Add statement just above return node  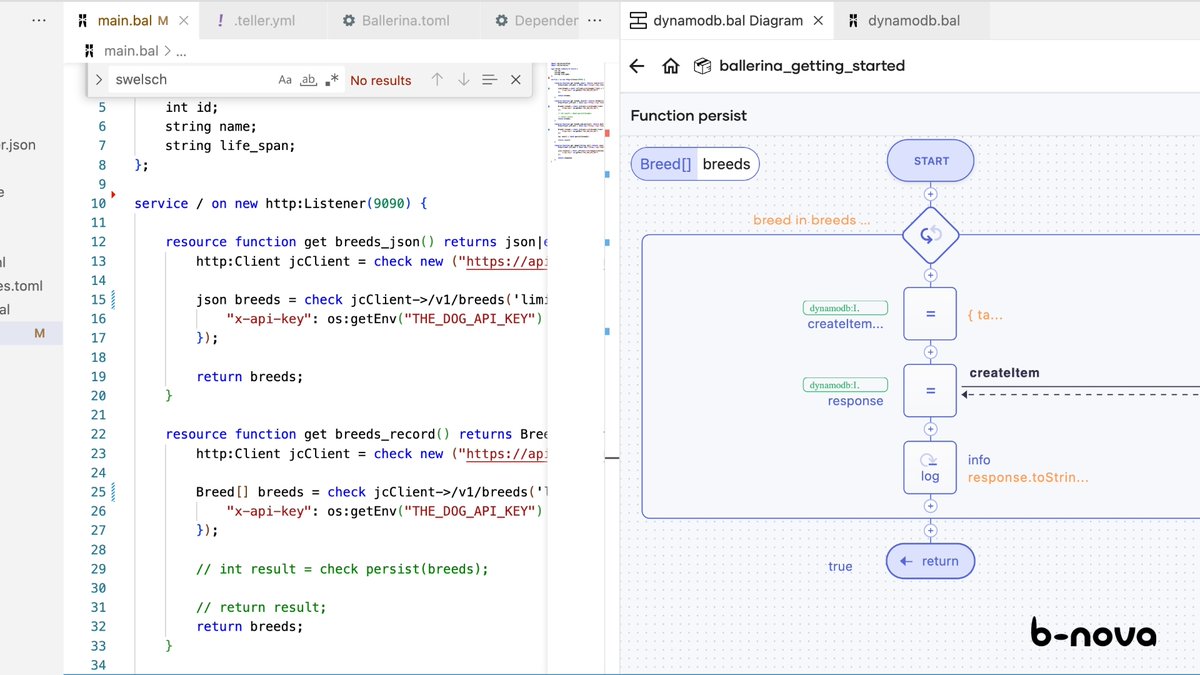coord(931,531)
